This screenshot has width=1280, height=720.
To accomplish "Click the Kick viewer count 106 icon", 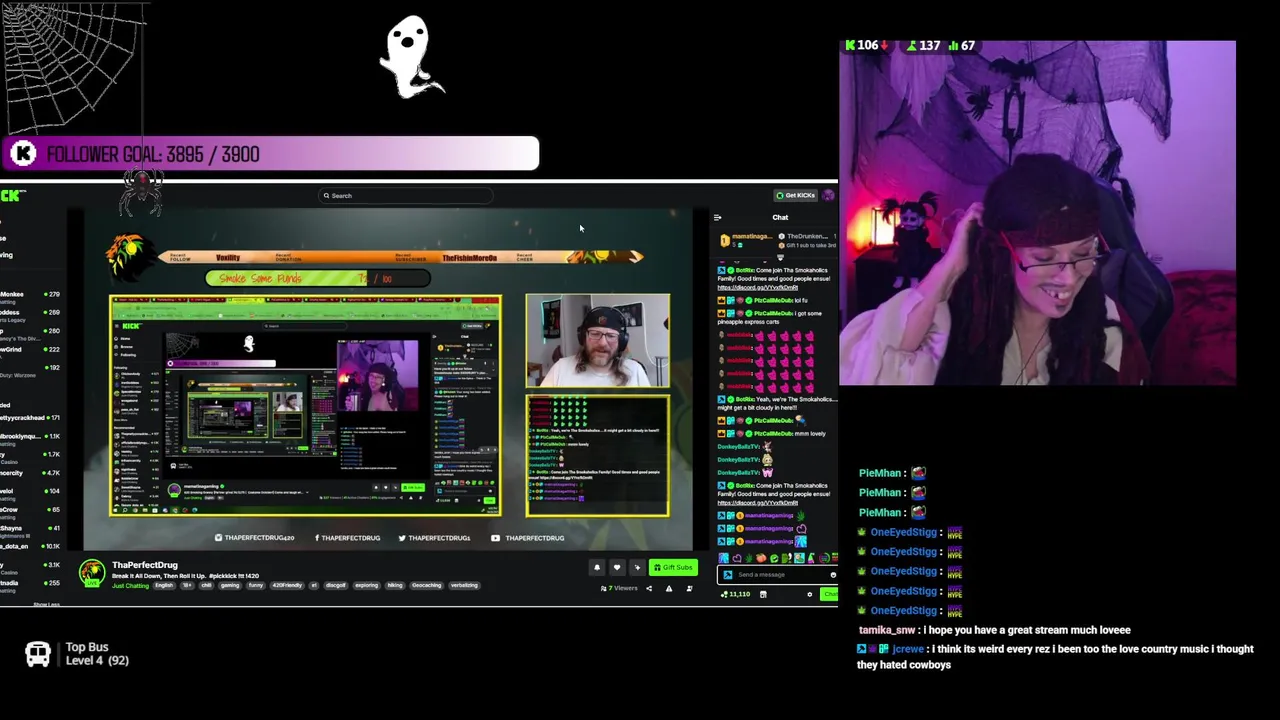I will pyautogui.click(x=851, y=45).
